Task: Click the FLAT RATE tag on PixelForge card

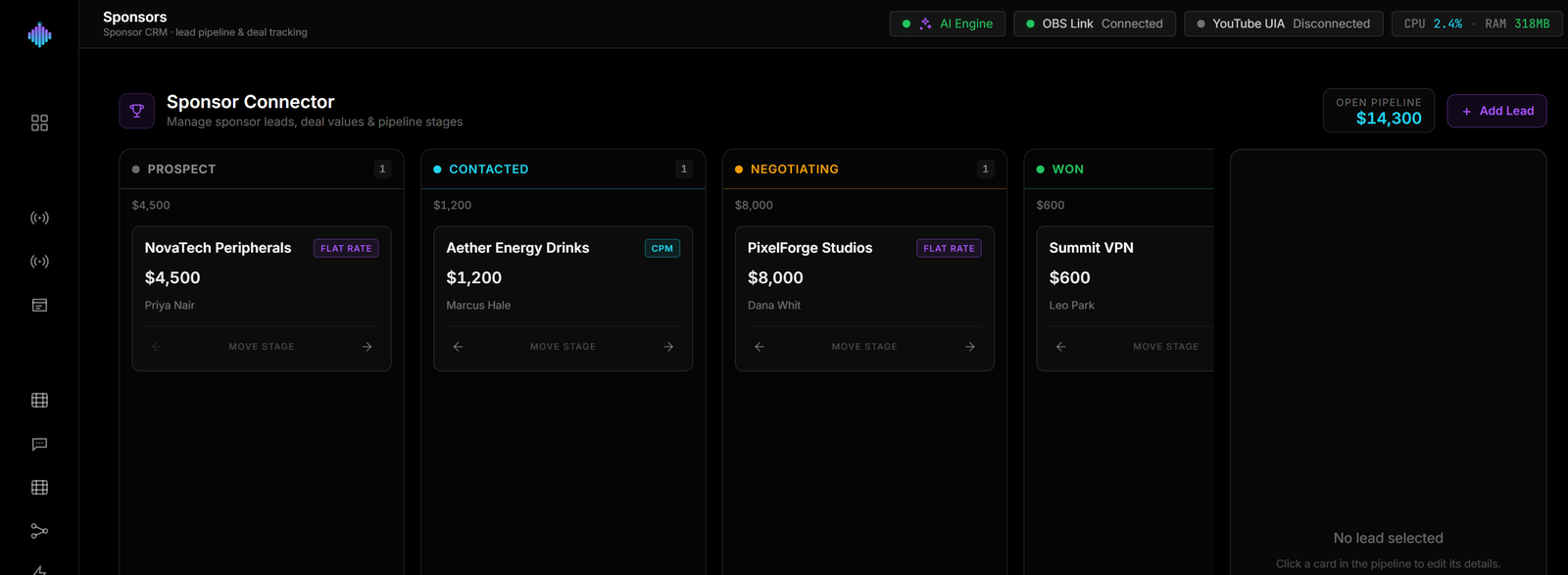Action: tap(950, 249)
